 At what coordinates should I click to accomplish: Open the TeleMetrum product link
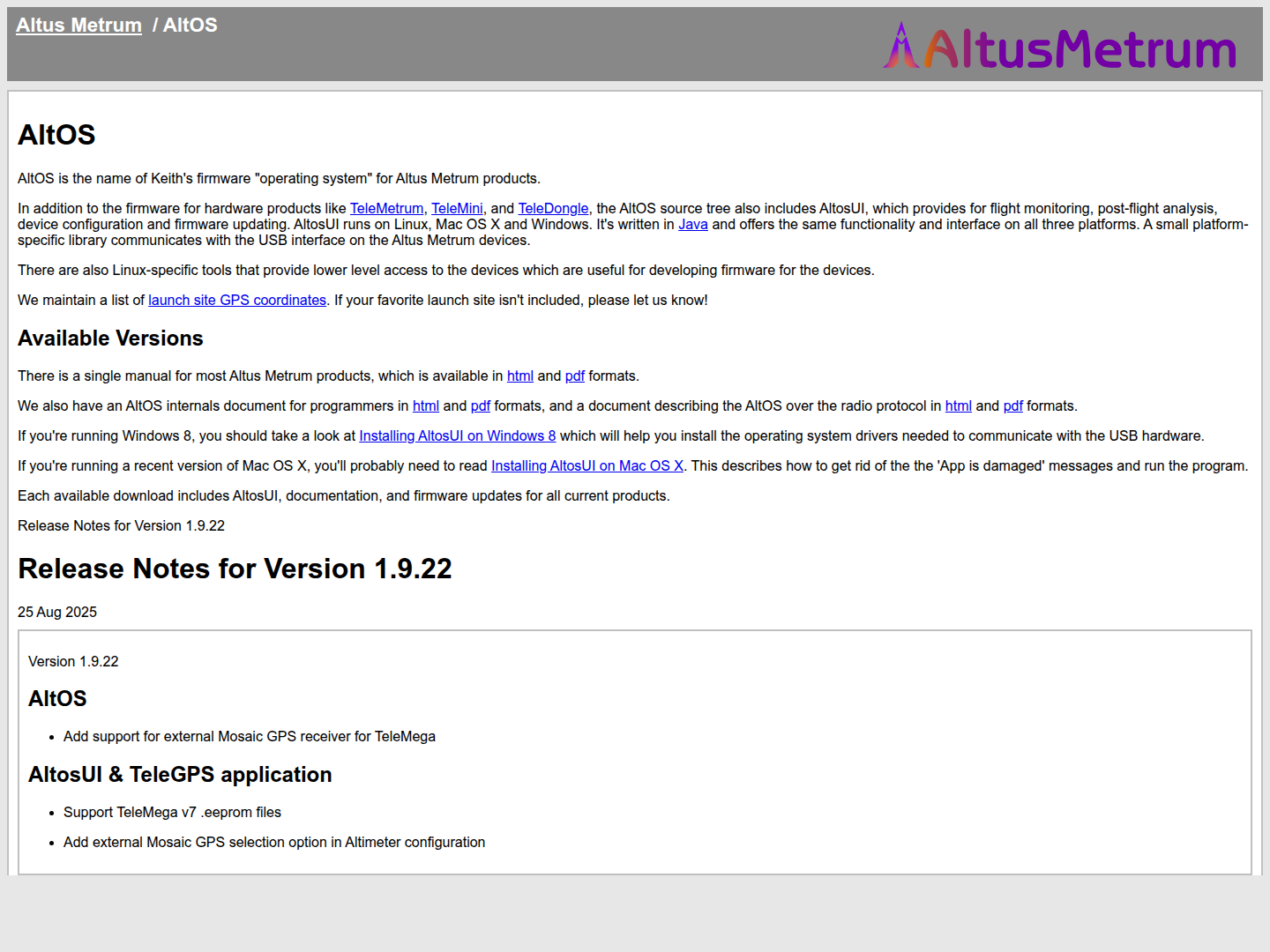386,208
